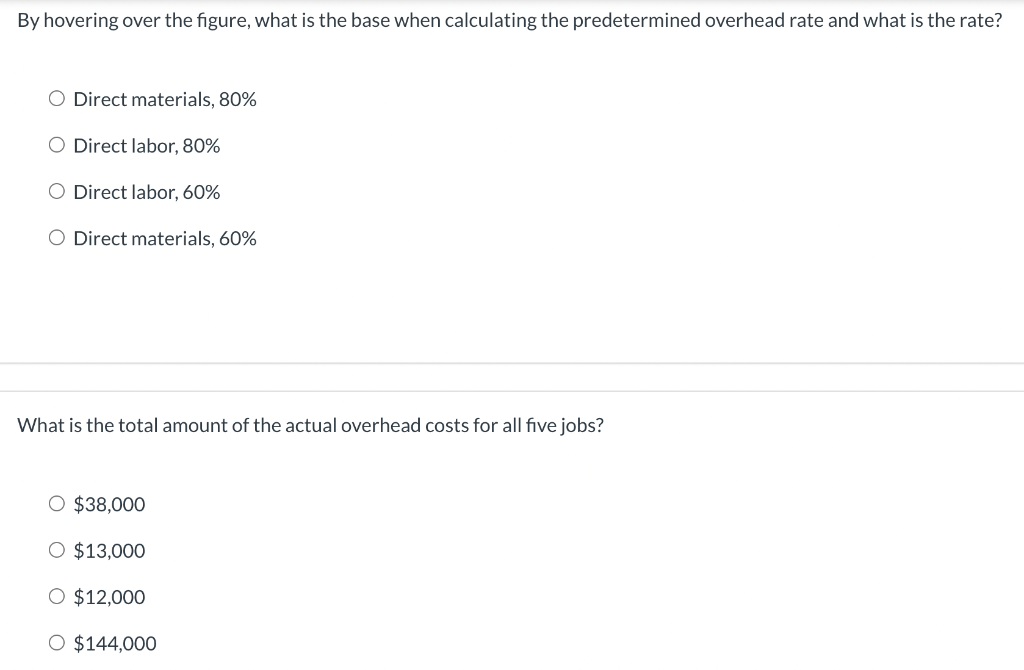The height and width of the screenshot is (670, 1024).
Task: Click the '$144,000' option label
Action: tap(115, 643)
